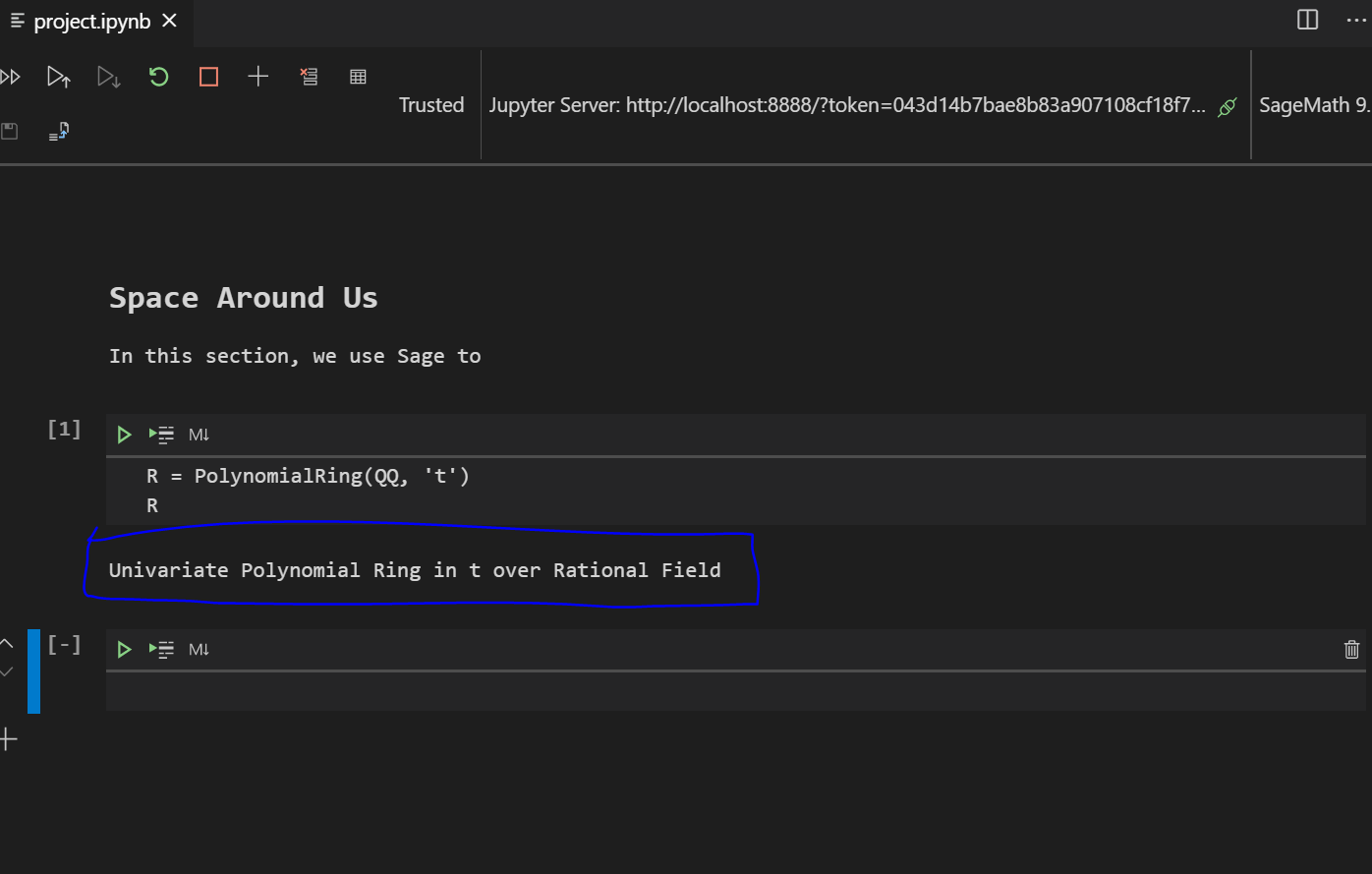
Task: Export the notebook via the export icon
Action: [58, 130]
